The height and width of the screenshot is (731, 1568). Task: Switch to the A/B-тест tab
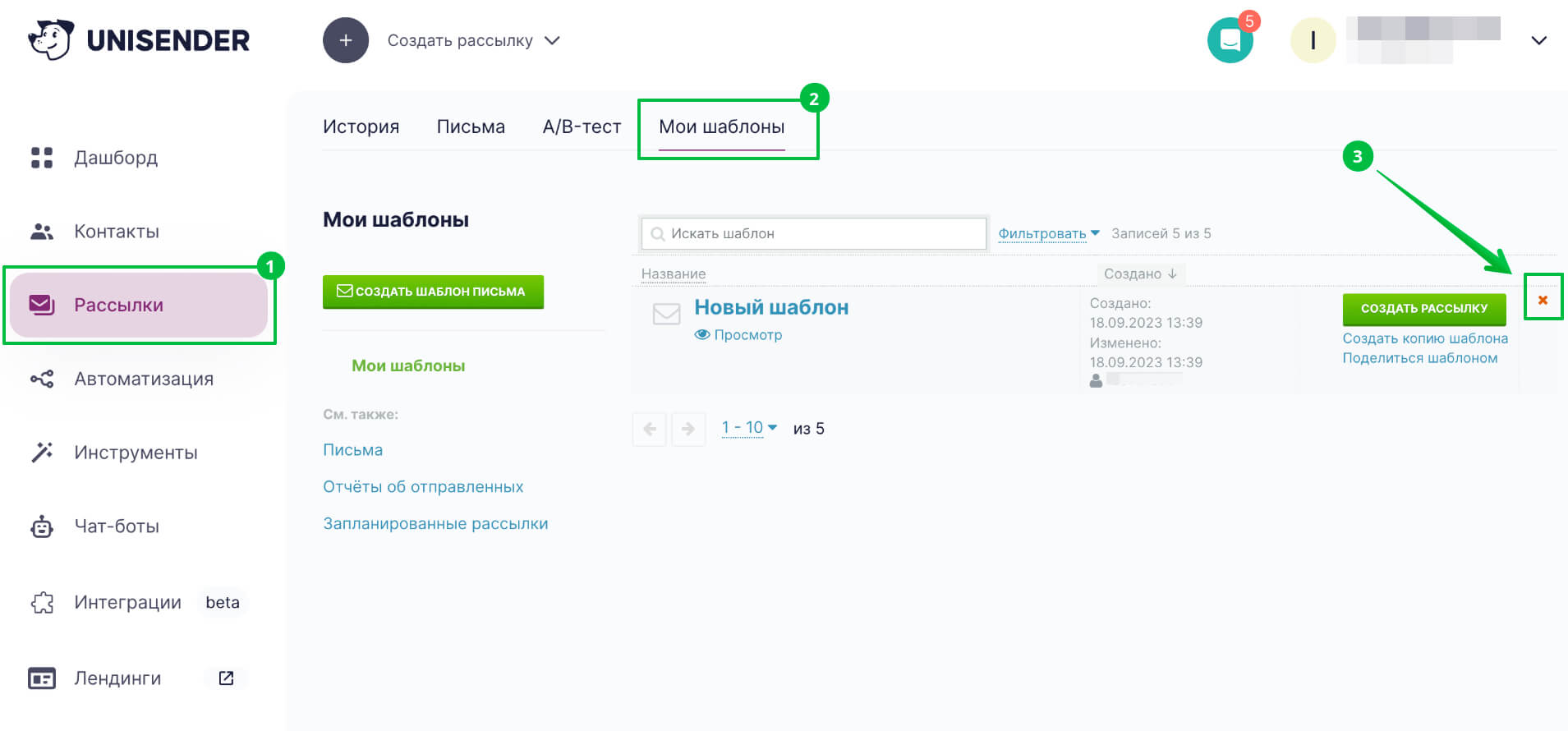tap(582, 126)
